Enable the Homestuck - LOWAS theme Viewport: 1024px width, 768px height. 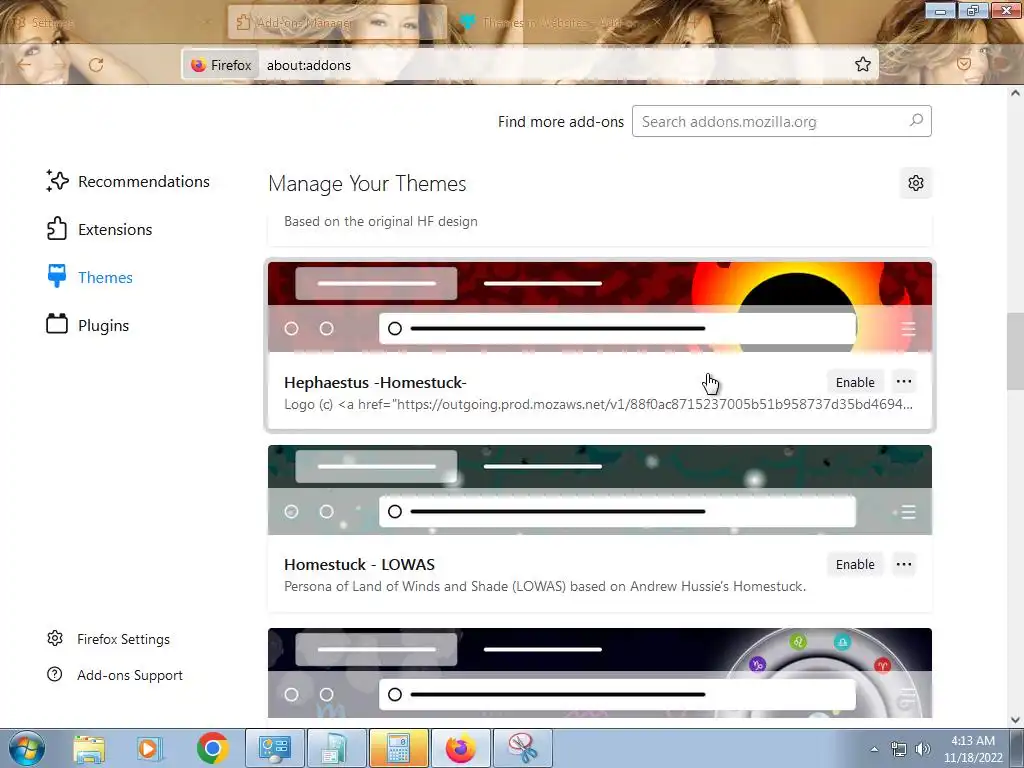pyautogui.click(x=855, y=564)
